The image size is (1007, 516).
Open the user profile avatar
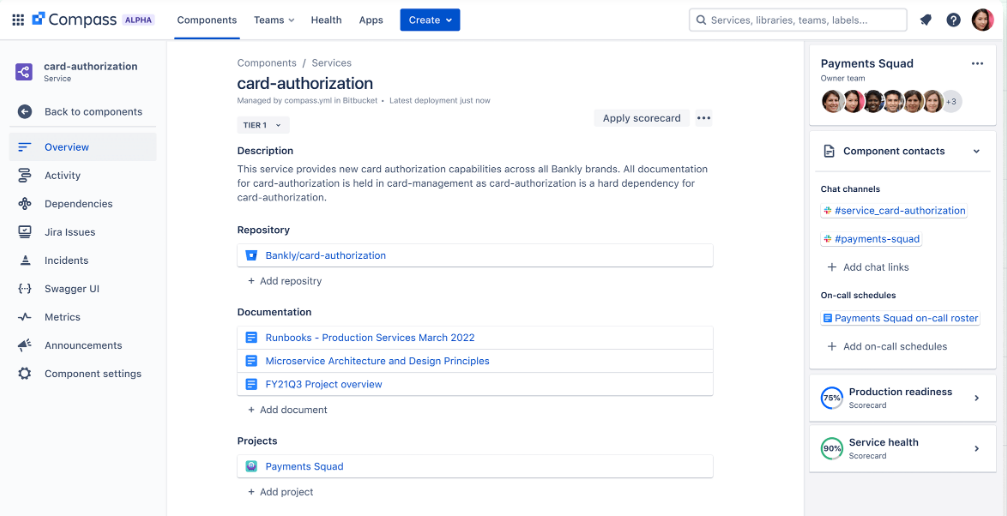coord(982,20)
